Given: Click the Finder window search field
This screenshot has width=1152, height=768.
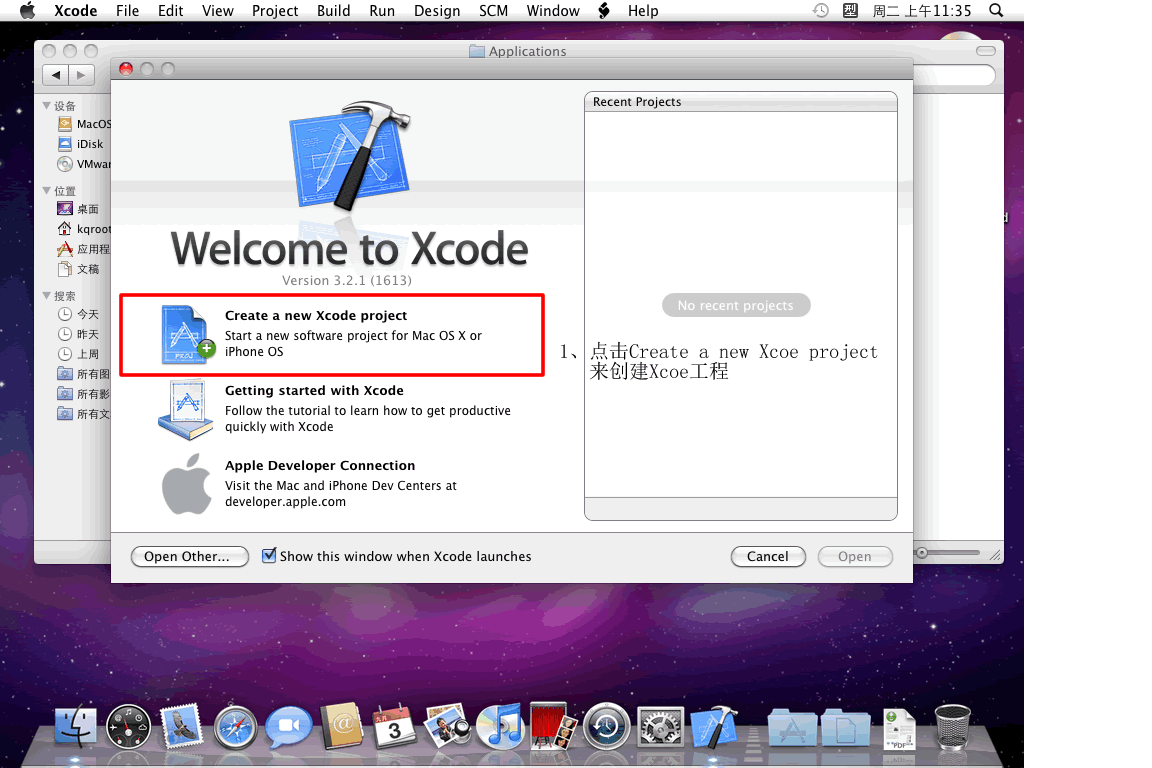Looking at the screenshot, I should (955, 74).
